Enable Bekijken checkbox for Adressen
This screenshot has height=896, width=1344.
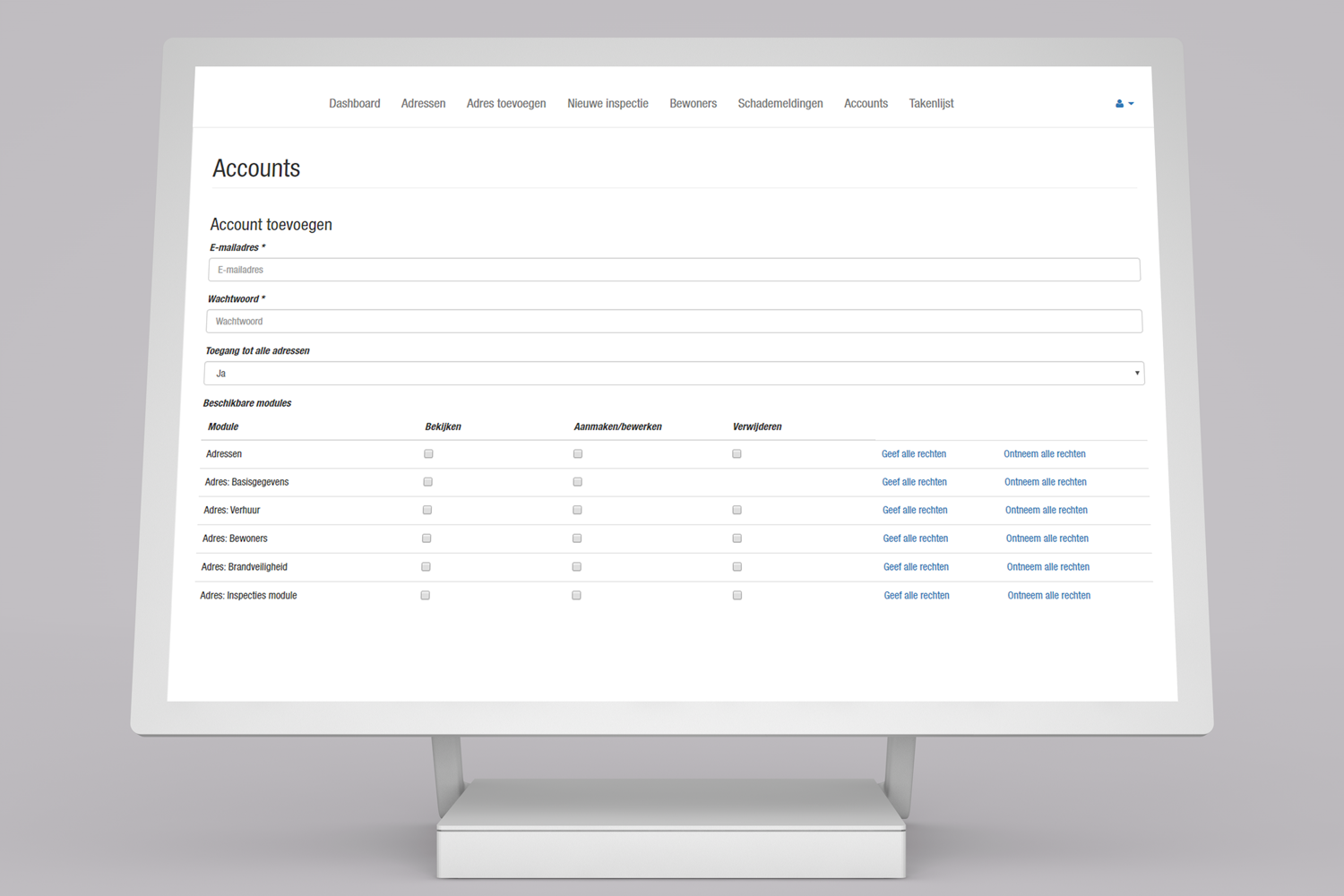click(428, 454)
